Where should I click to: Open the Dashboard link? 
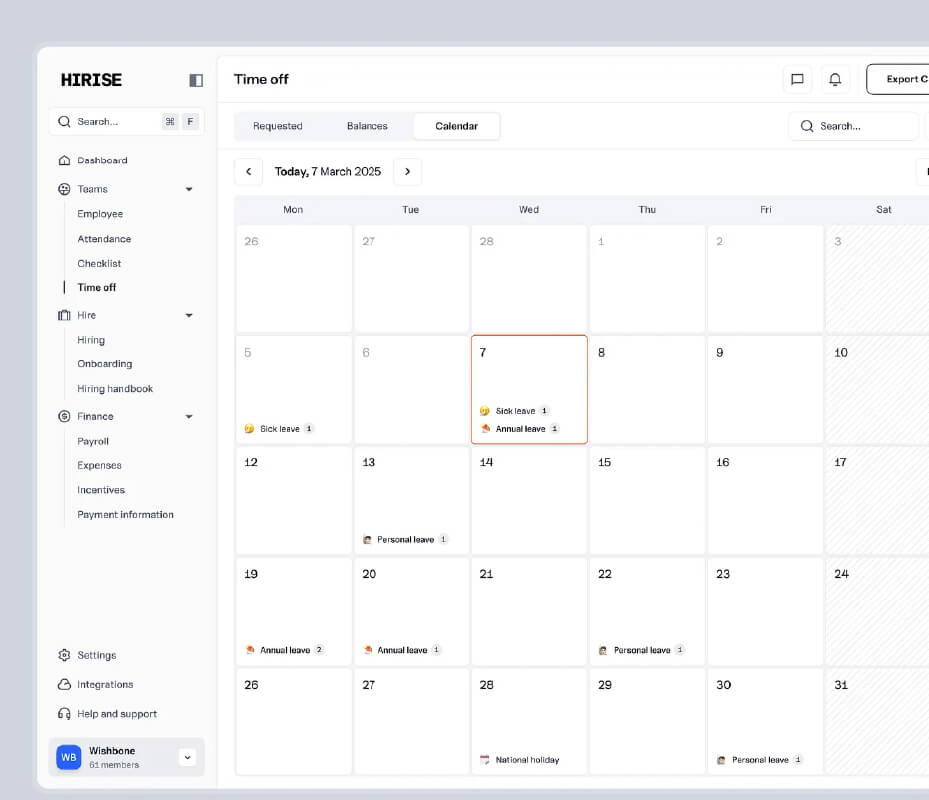(102, 161)
